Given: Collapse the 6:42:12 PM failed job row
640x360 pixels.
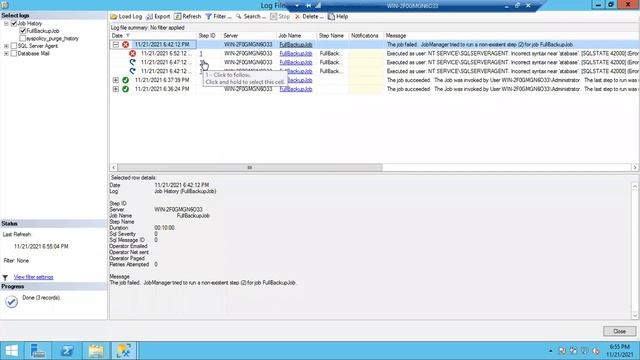Looking at the screenshot, I should point(116,44).
